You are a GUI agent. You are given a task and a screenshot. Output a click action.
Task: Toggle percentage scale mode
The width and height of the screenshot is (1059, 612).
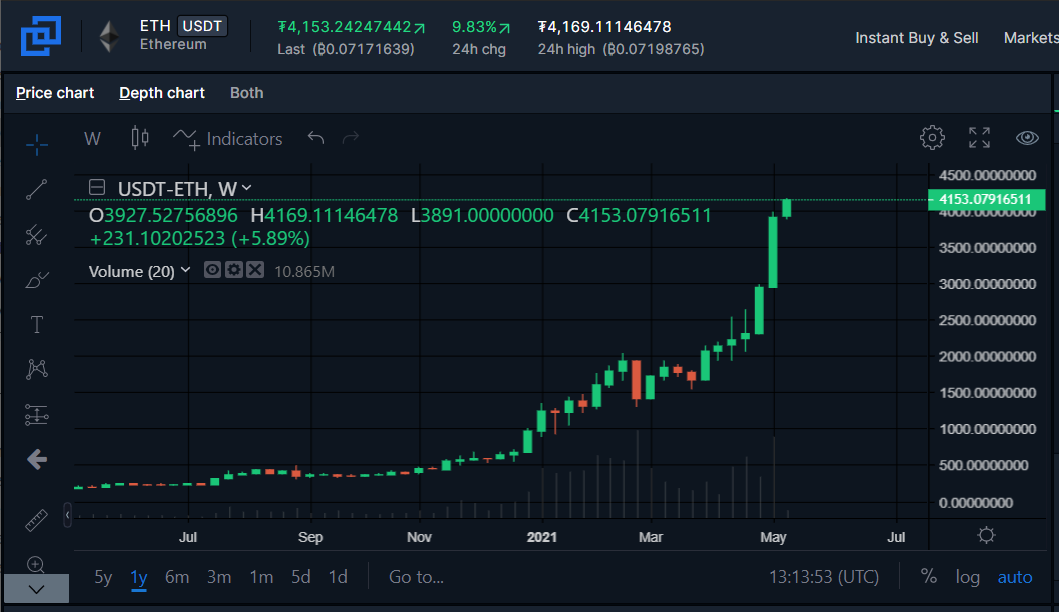pyautogui.click(x=929, y=576)
